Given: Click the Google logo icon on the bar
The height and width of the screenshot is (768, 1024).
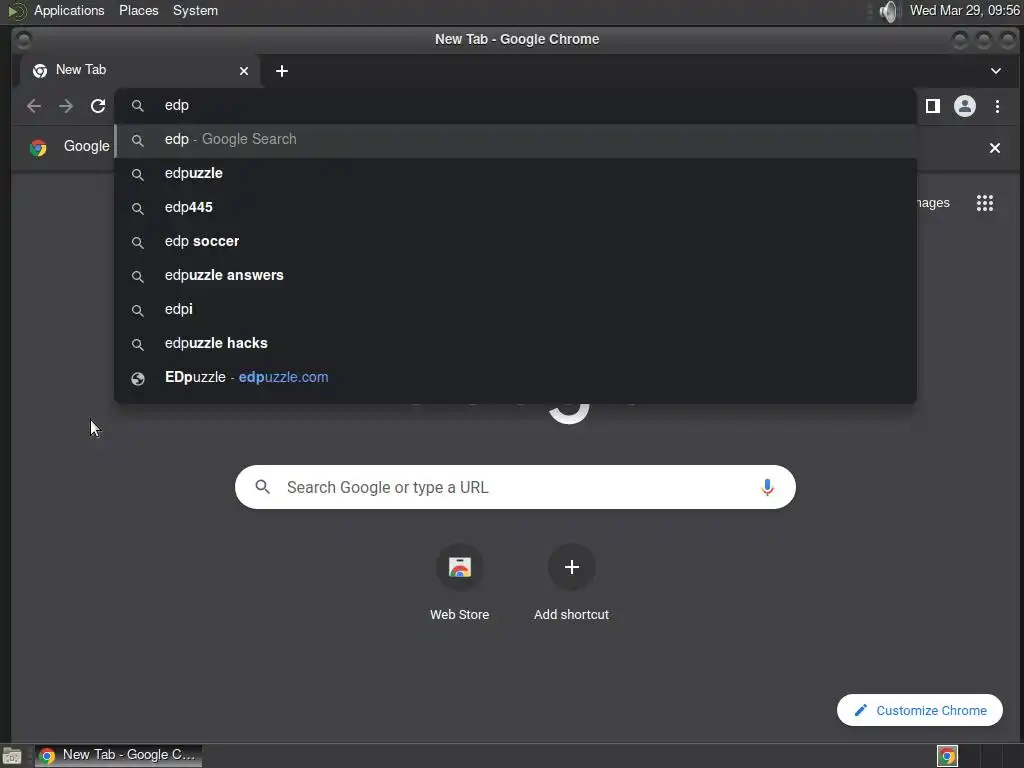Looking at the screenshot, I should tap(38, 148).
